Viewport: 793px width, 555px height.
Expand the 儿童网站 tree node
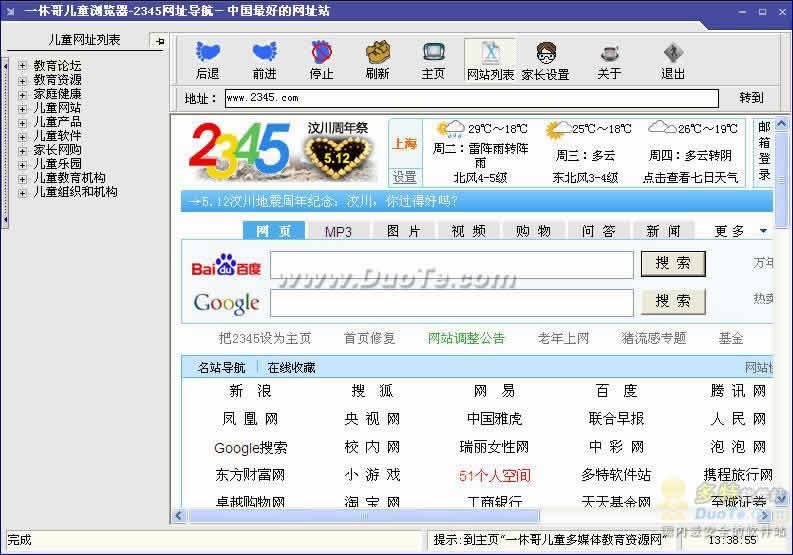pyautogui.click(x=22, y=108)
